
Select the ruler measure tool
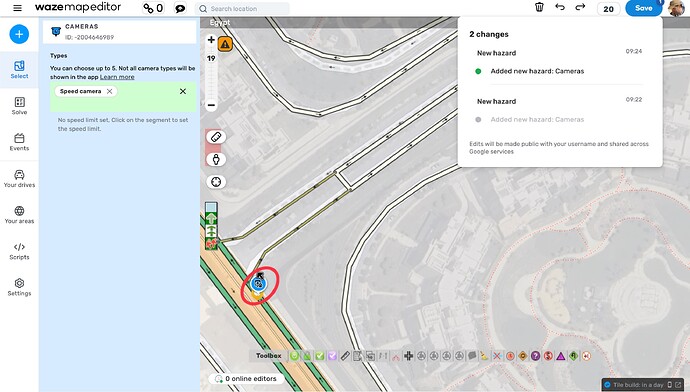(x=216, y=137)
